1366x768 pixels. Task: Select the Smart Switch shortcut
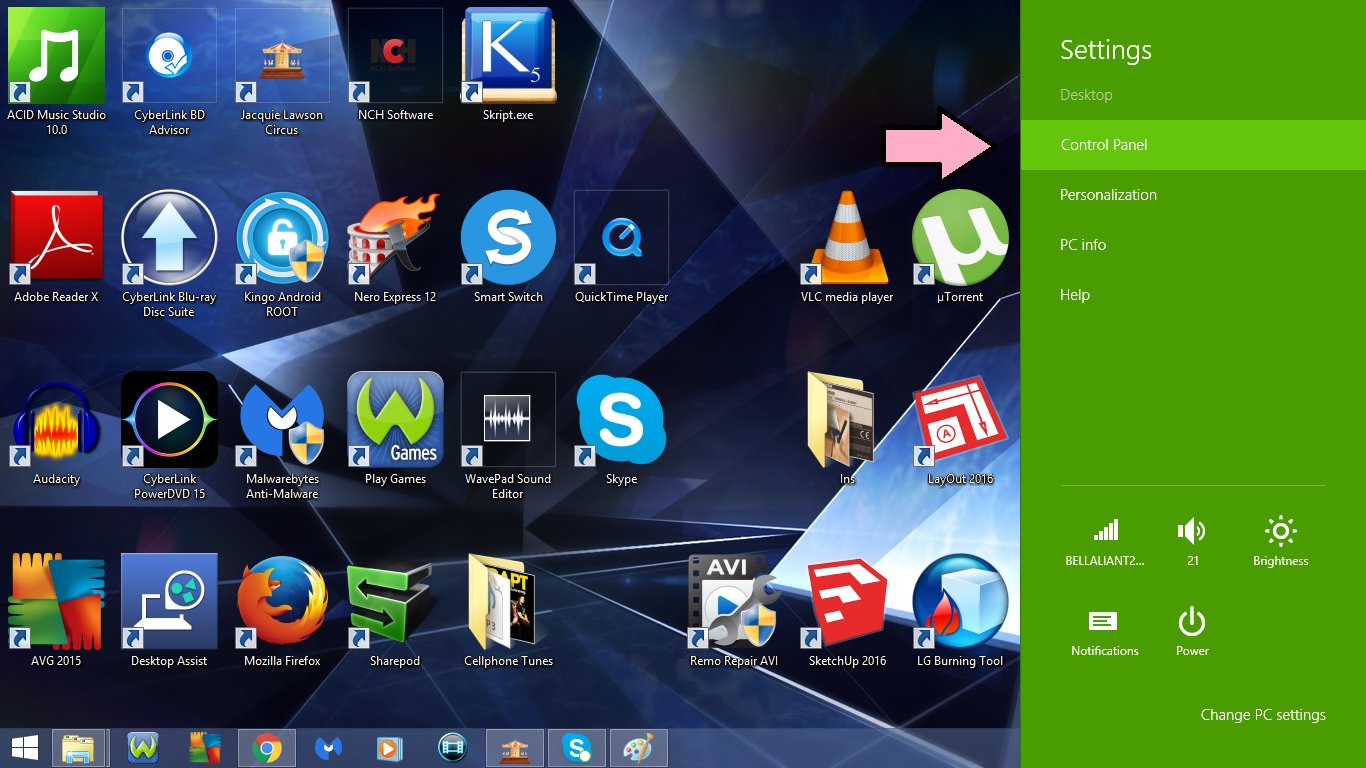pos(508,247)
